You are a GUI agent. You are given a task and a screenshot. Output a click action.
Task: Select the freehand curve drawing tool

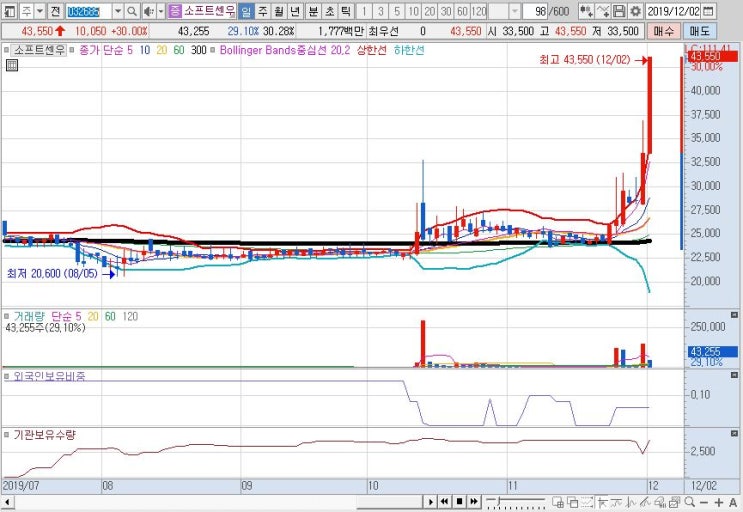pos(645,502)
